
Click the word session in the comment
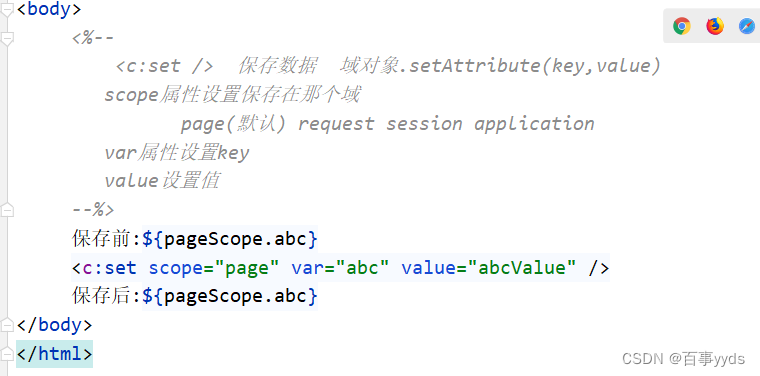point(424,124)
